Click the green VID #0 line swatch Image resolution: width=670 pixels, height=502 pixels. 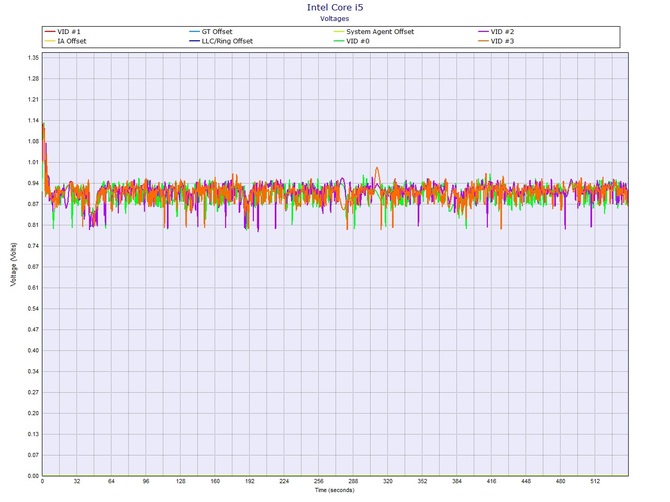tap(339, 41)
